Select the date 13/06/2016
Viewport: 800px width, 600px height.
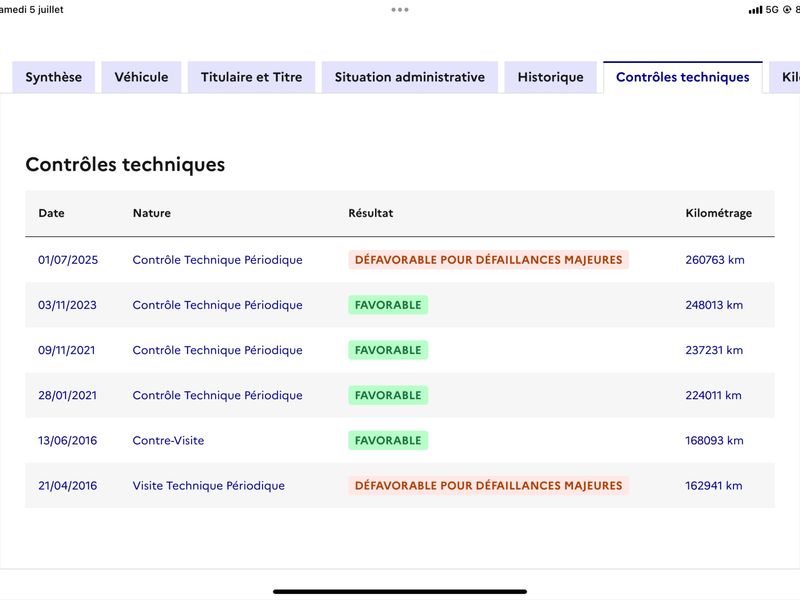[67, 440]
